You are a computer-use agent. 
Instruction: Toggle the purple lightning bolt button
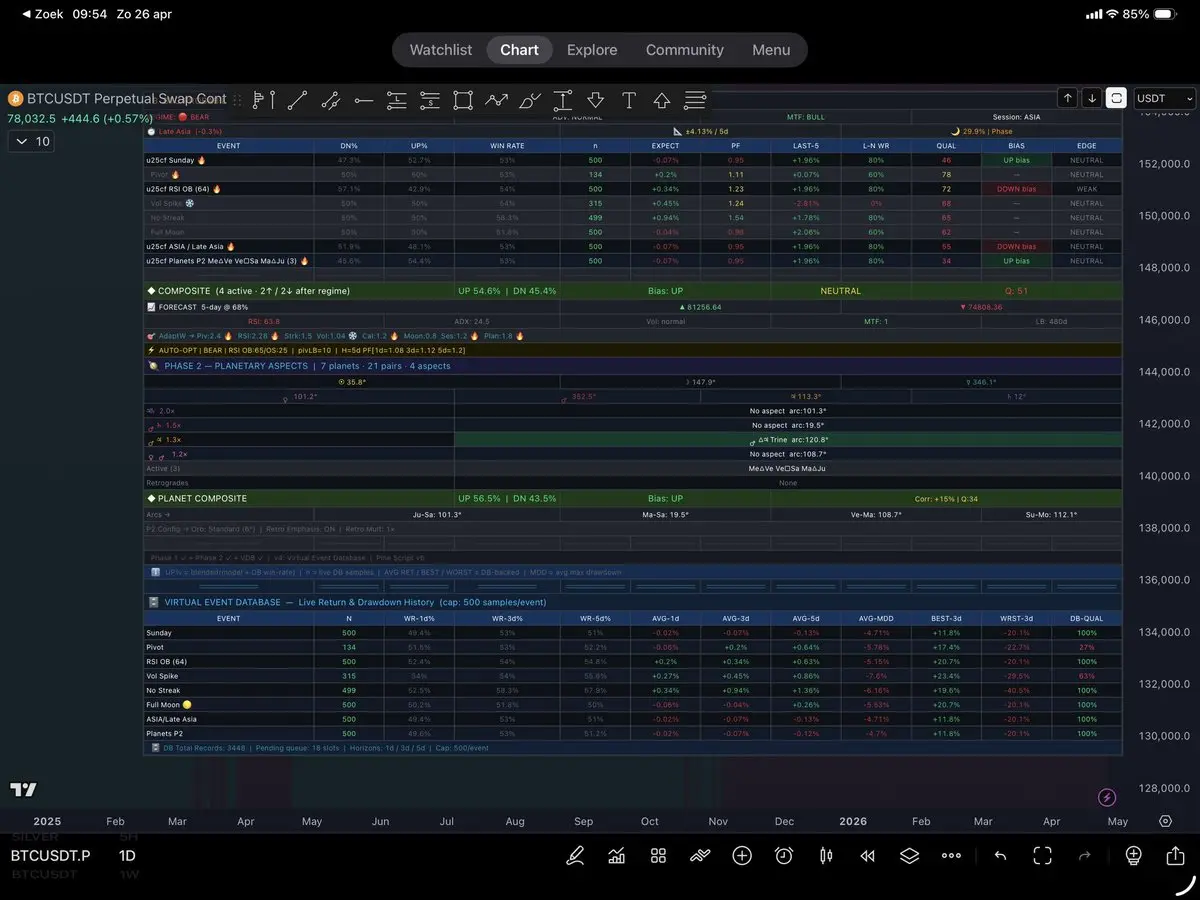click(x=1107, y=797)
